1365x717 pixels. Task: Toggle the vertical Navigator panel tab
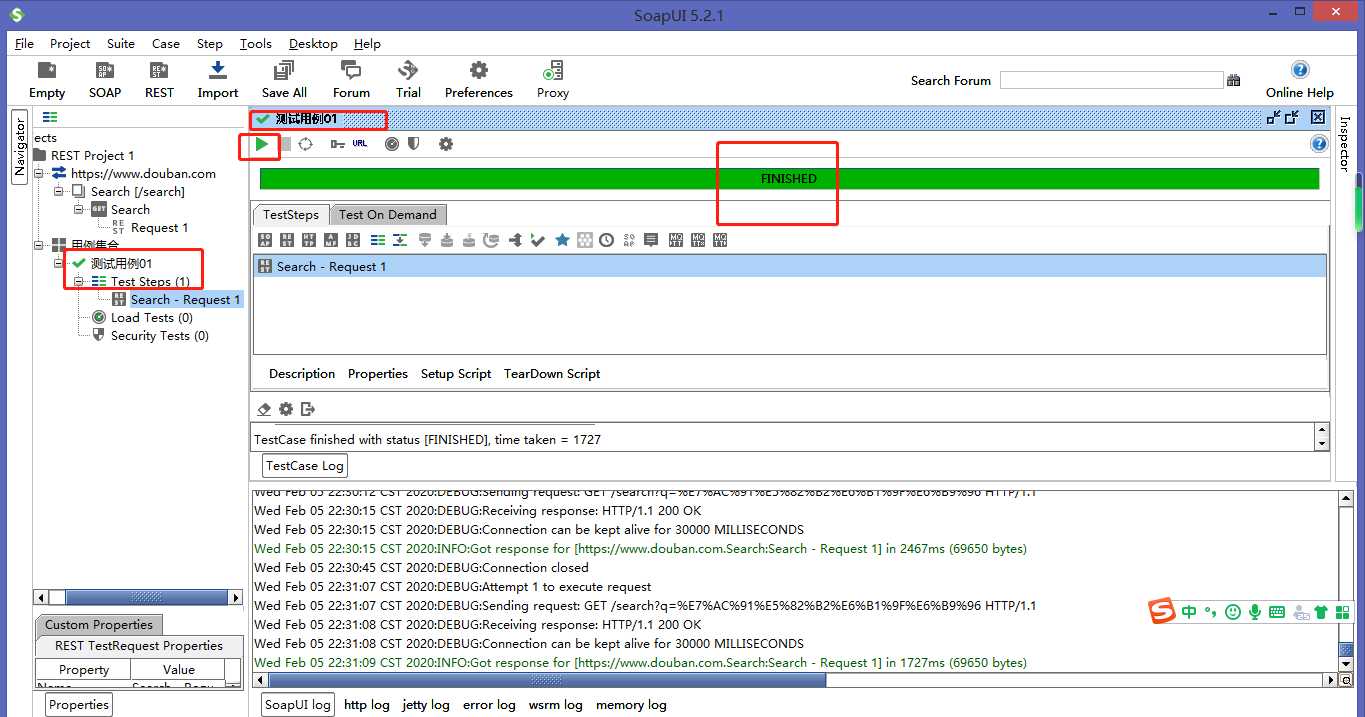click(x=19, y=147)
